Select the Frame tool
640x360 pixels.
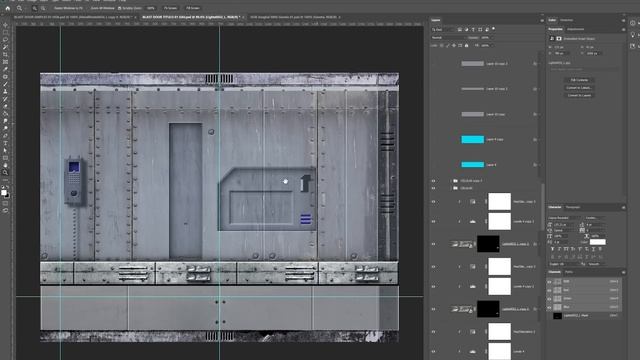tap(5, 62)
